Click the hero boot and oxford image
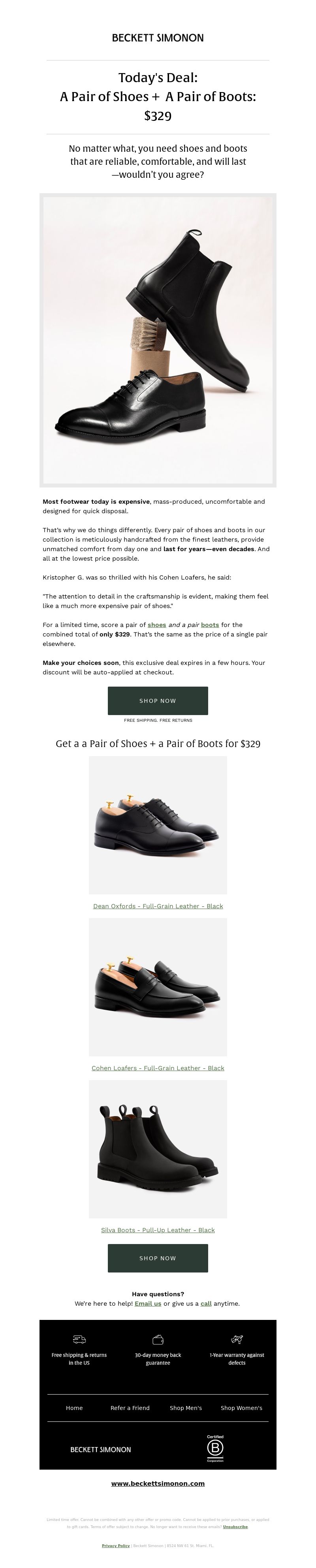Screen dimensions: 316x1568 [x=158, y=340]
